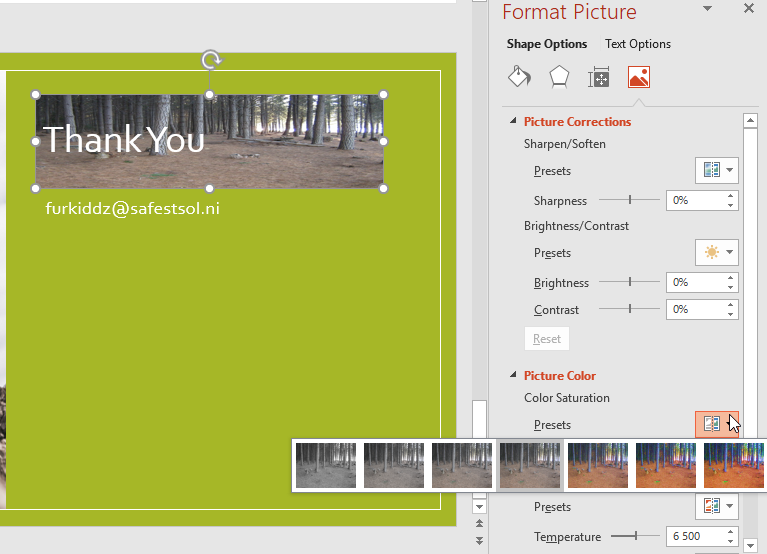Switch to Shape Options tab

pyautogui.click(x=547, y=44)
